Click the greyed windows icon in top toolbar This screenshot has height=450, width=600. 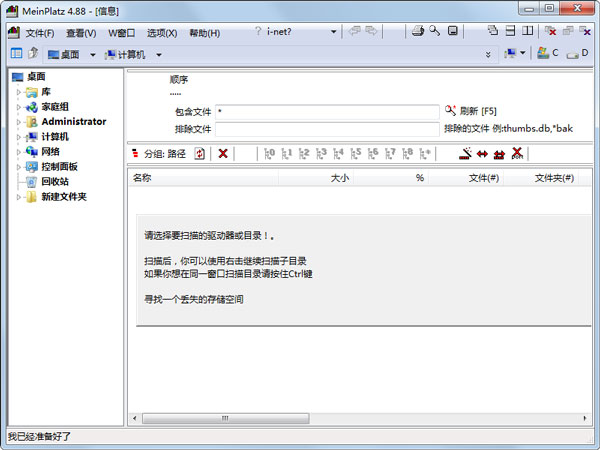[568, 31]
